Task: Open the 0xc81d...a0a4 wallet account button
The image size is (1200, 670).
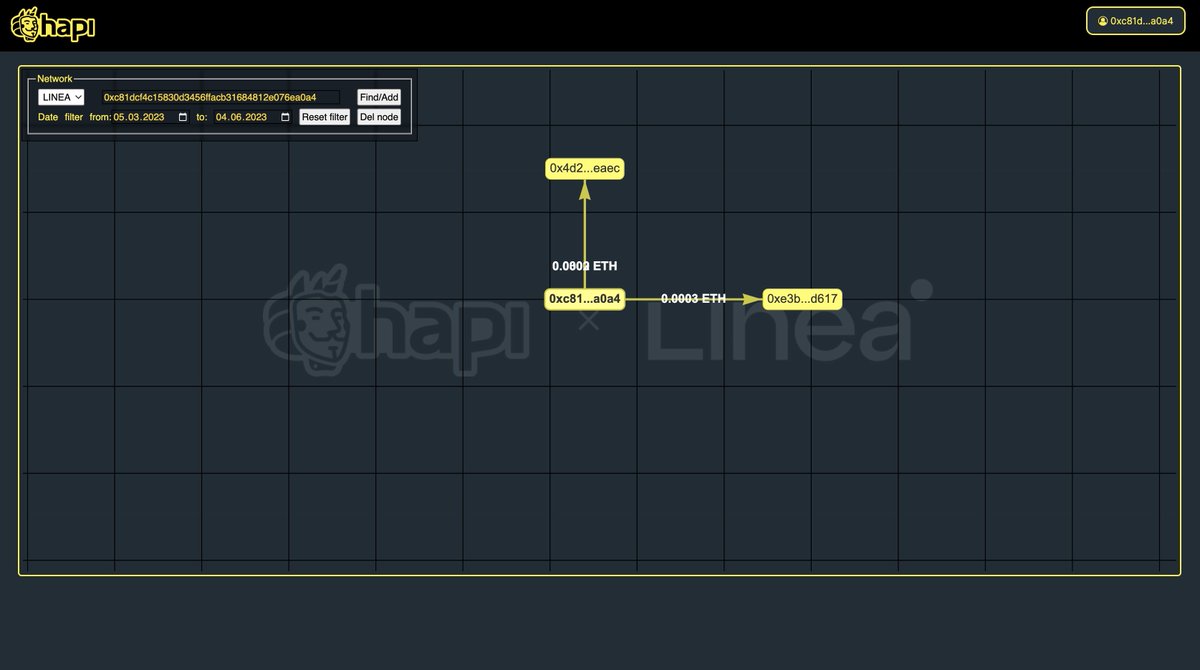Action: tap(1135, 20)
